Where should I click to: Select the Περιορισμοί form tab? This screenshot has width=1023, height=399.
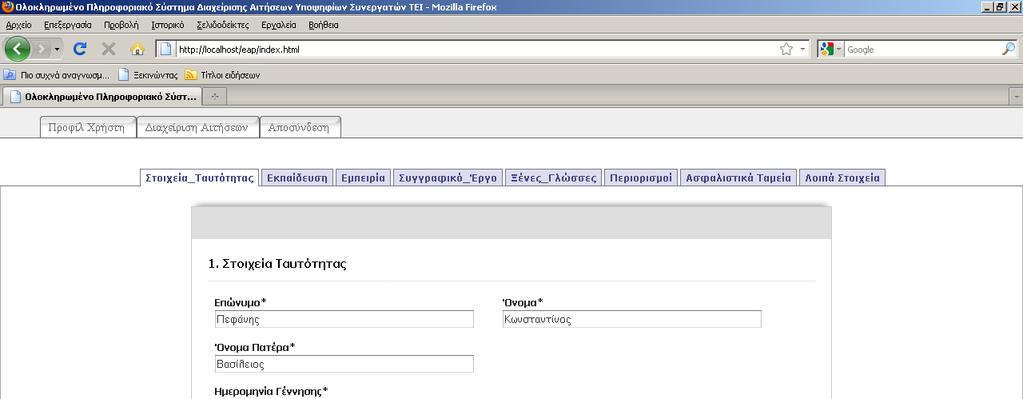pos(641,177)
